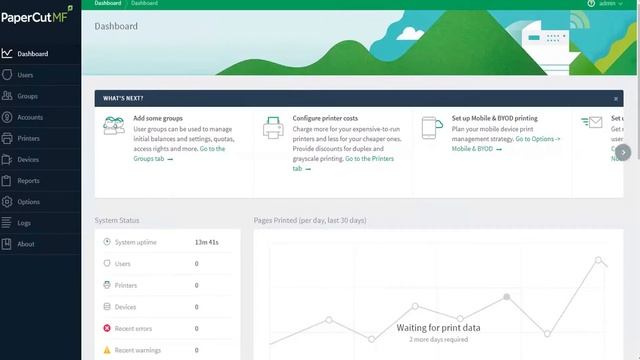Click the Devices menu label in sidebar

28,160
